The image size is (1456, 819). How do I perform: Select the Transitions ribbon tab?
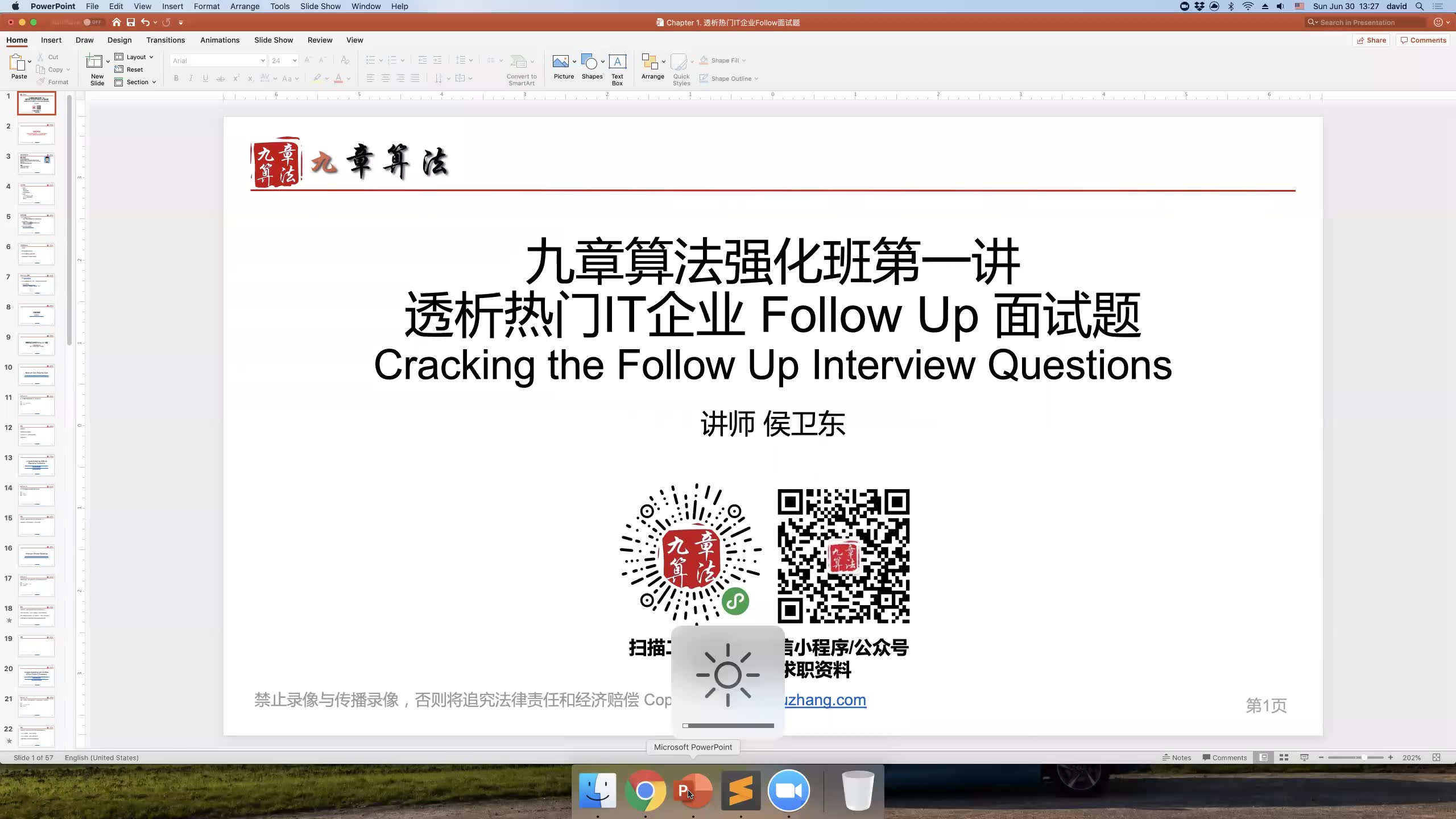pyautogui.click(x=165, y=40)
